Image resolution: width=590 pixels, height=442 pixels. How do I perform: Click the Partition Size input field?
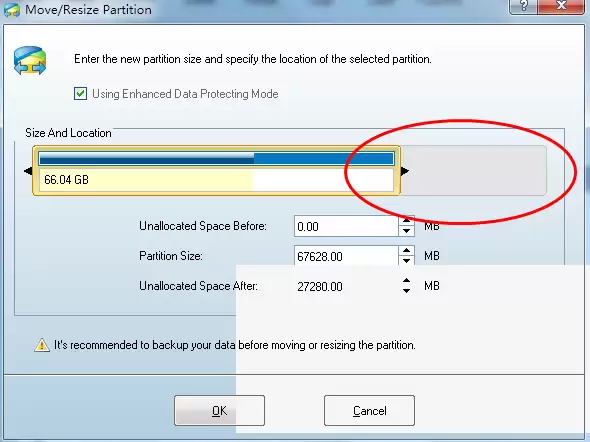(346, 256)
